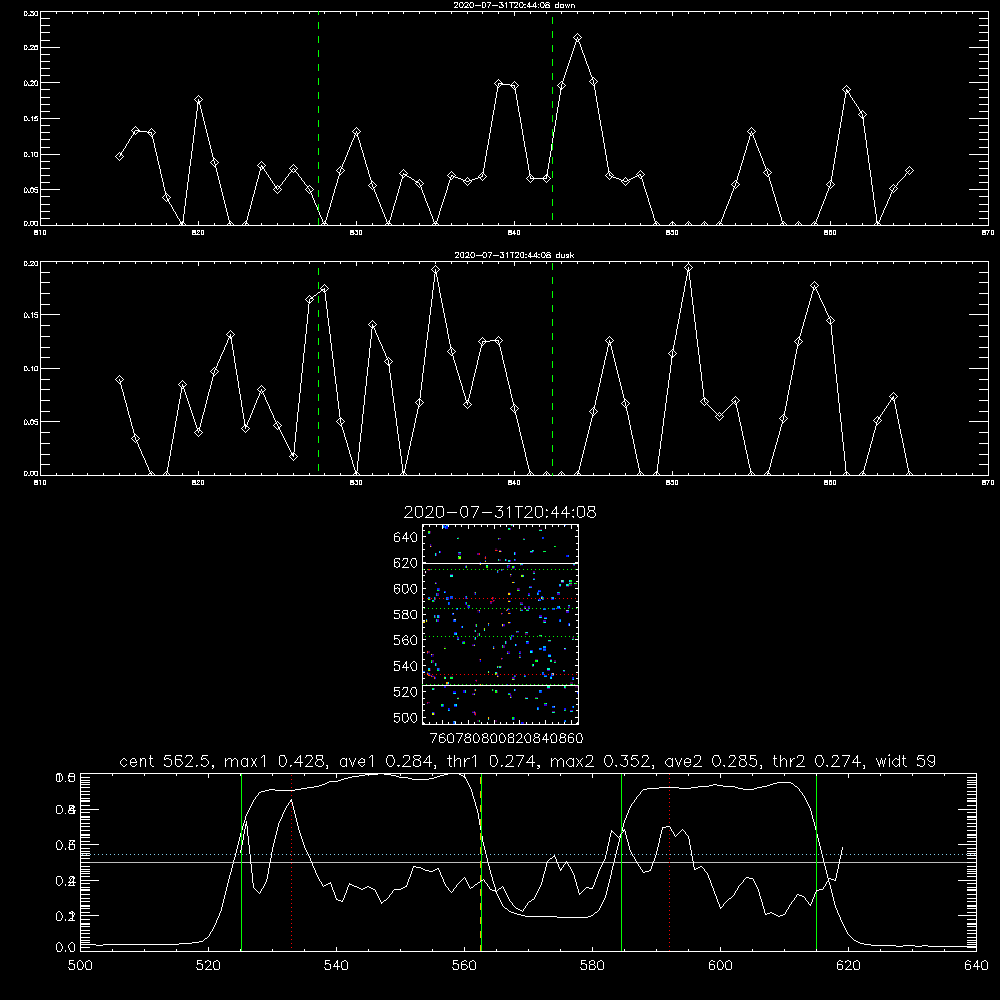The height and width of the screenshot is (1000, 1000).
Task: Click the horizontal dotted threshold line in bottom plot
Action: (528, 854)
